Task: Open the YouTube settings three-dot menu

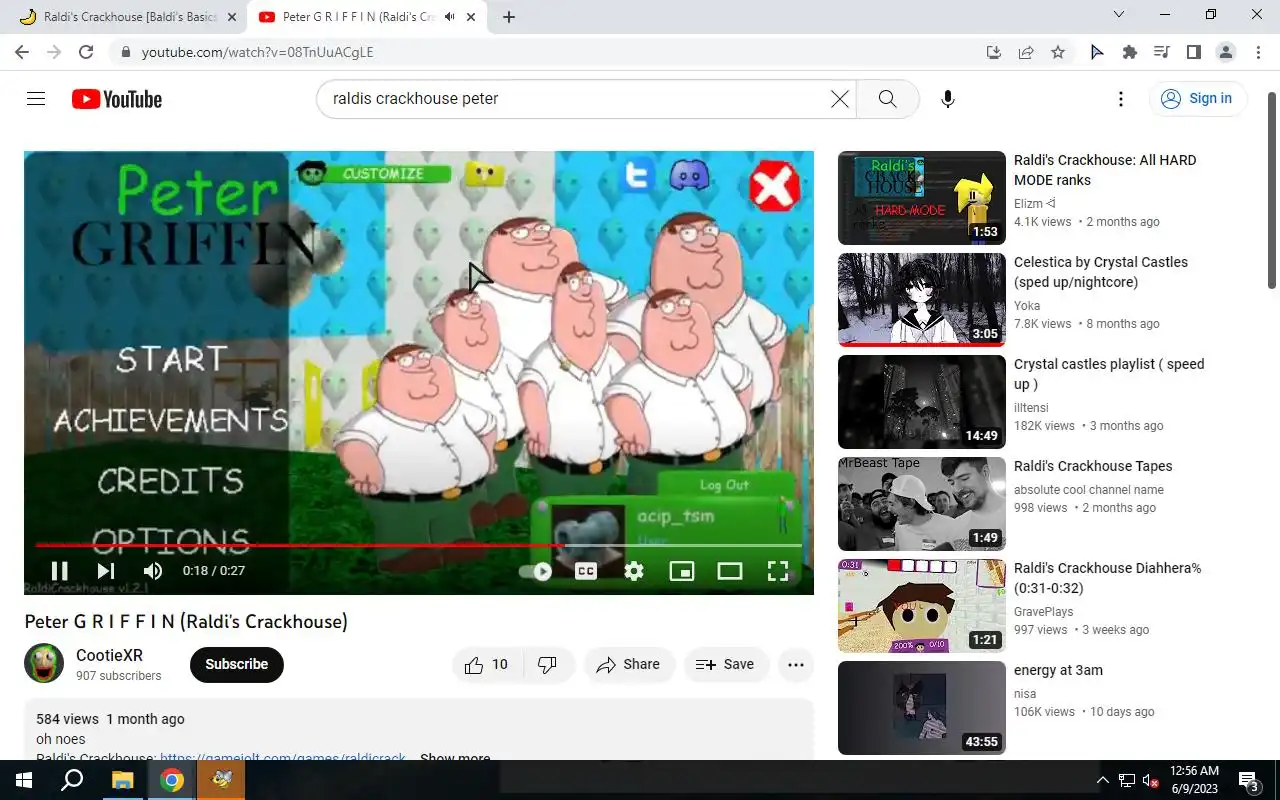Action: pyautogui.click(x=1121, y=99)
